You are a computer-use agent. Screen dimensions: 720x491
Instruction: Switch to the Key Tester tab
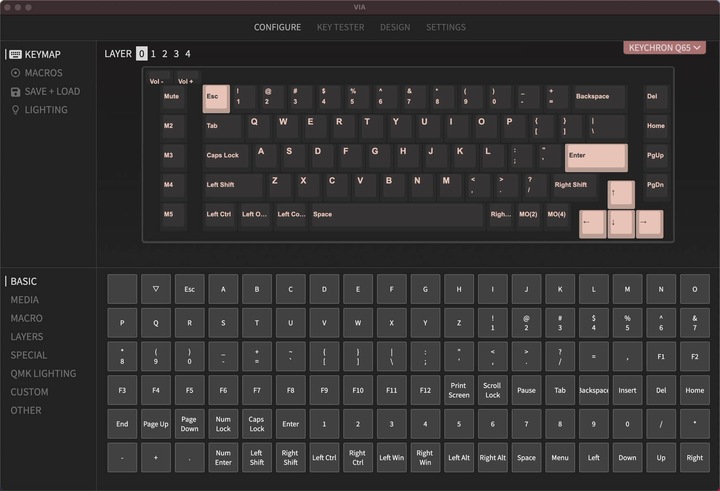pyautogui.click(x=340, y=27)
